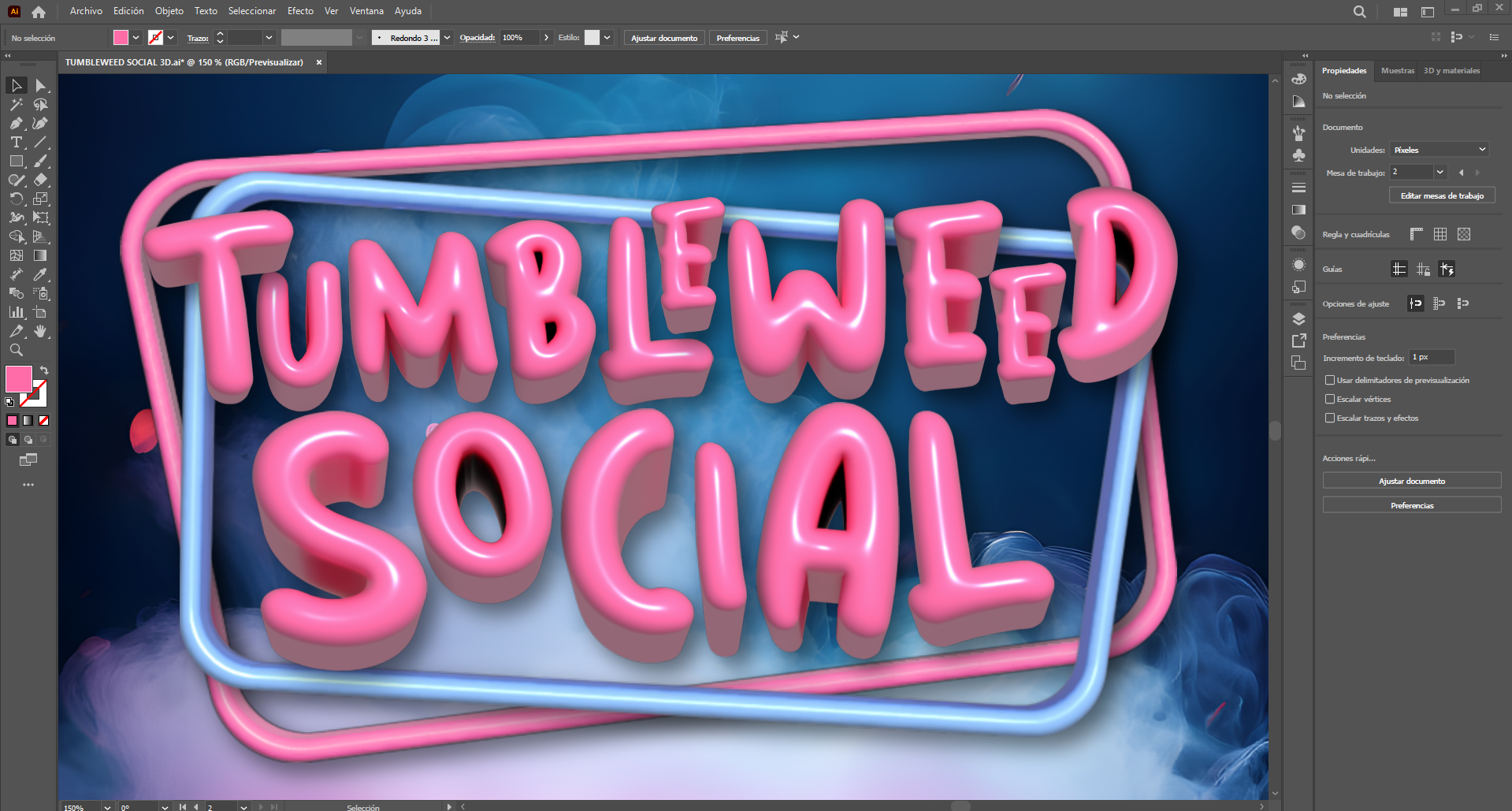Open the Objeto menu
The image size is (1512, 811).
point(169,11)
